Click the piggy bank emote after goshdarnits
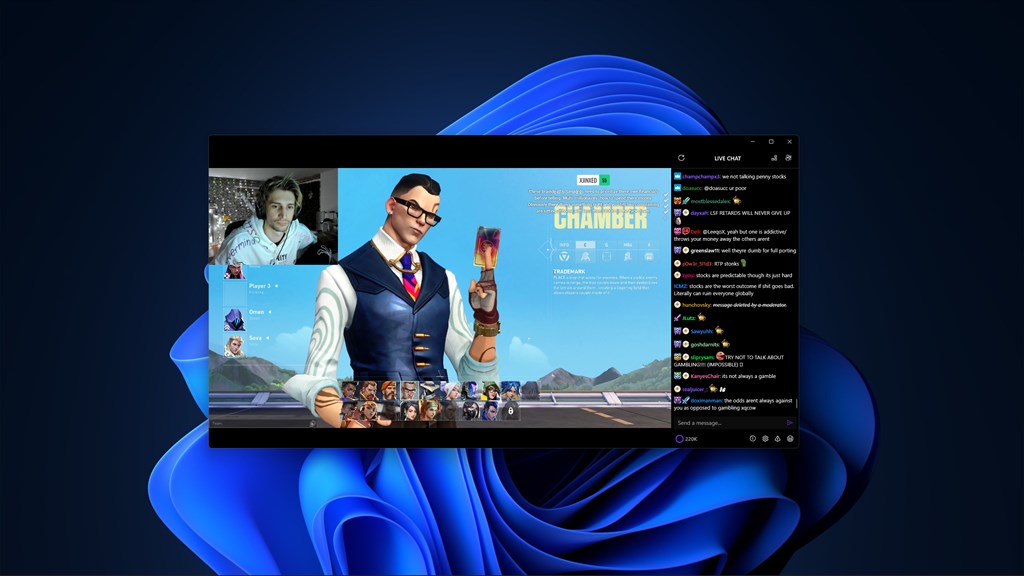 (x=726, y=344)
